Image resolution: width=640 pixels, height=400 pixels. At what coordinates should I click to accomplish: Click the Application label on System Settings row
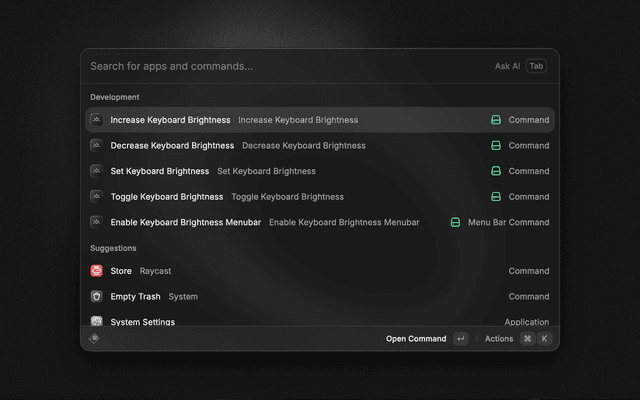pos(527,322)
